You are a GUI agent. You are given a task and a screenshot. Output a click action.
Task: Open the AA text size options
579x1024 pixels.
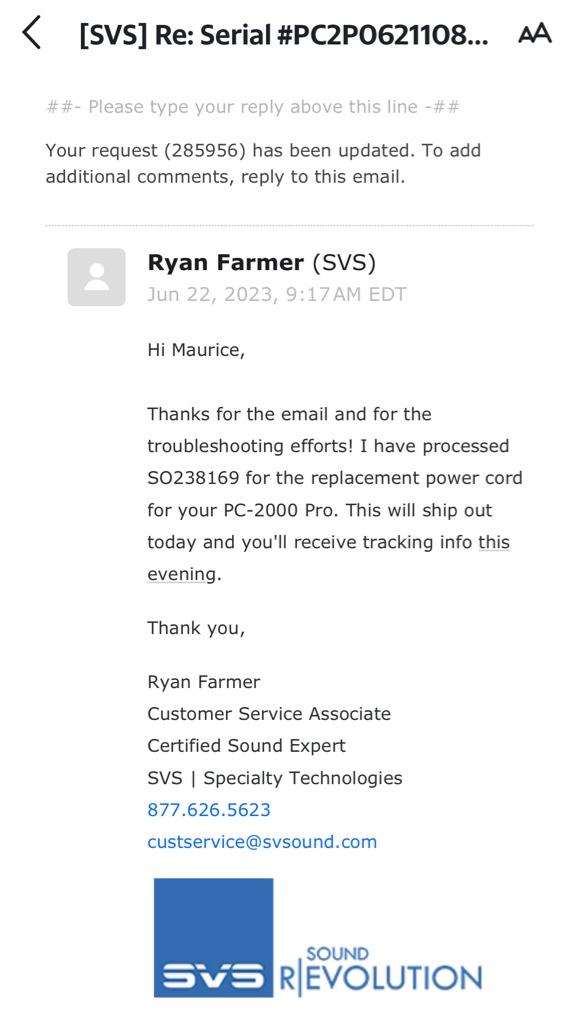(535, 33)
